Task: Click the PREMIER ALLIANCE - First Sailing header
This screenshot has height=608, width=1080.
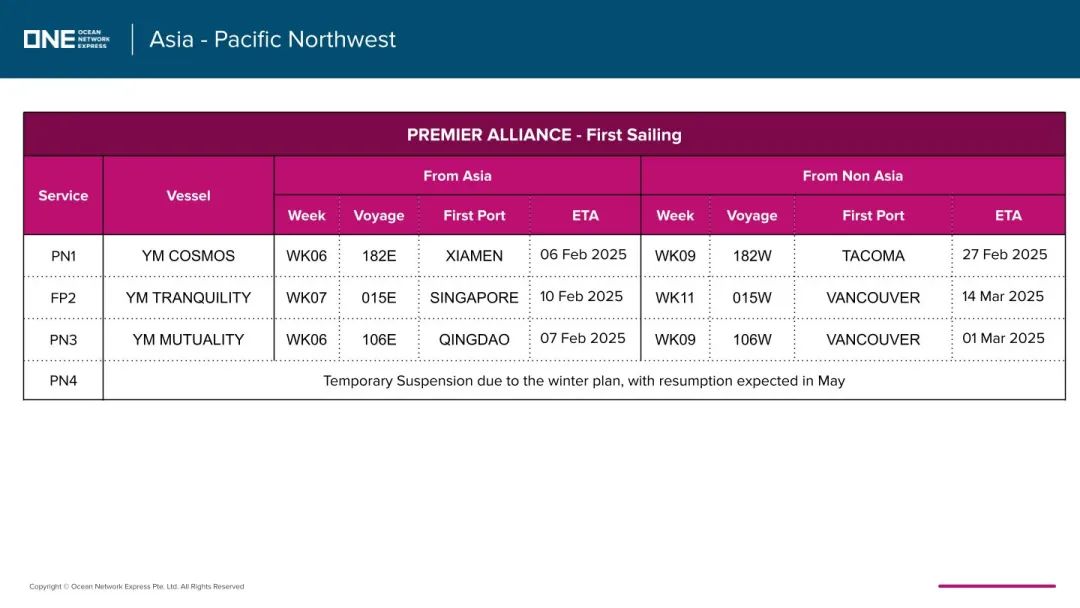Action: tap(544, 135)
